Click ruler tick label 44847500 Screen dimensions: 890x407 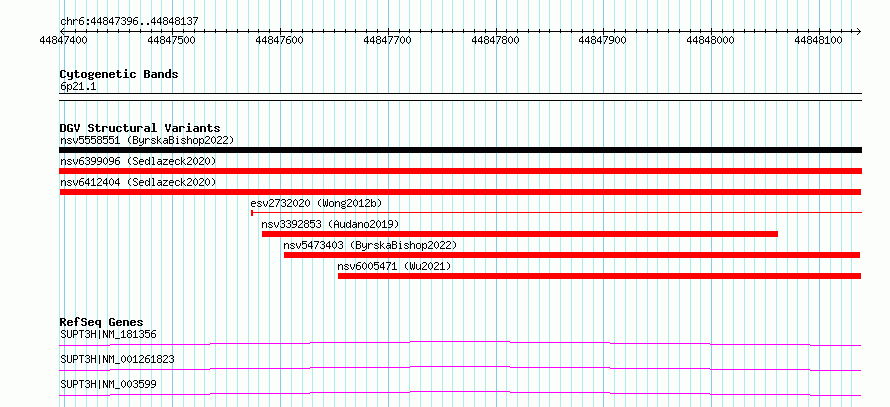(x=171, y=40)
